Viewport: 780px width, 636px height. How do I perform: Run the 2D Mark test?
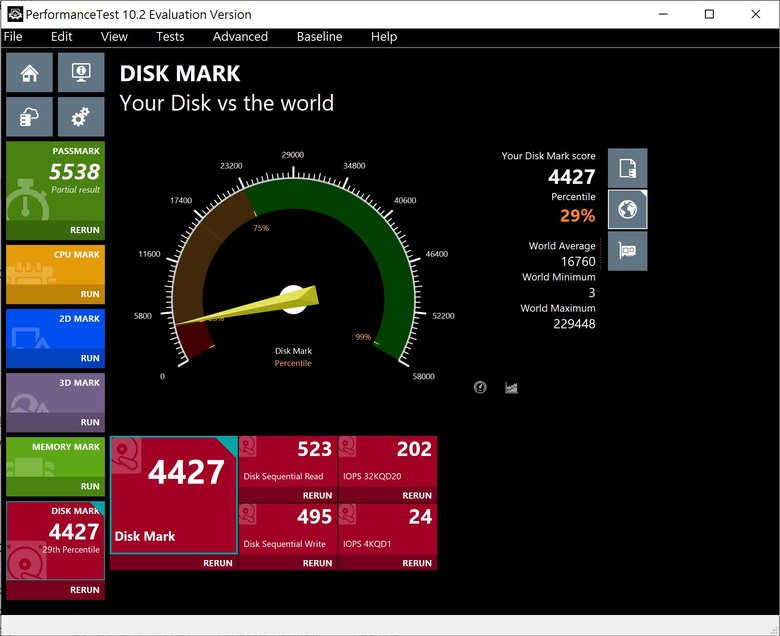tap(90, 359)
